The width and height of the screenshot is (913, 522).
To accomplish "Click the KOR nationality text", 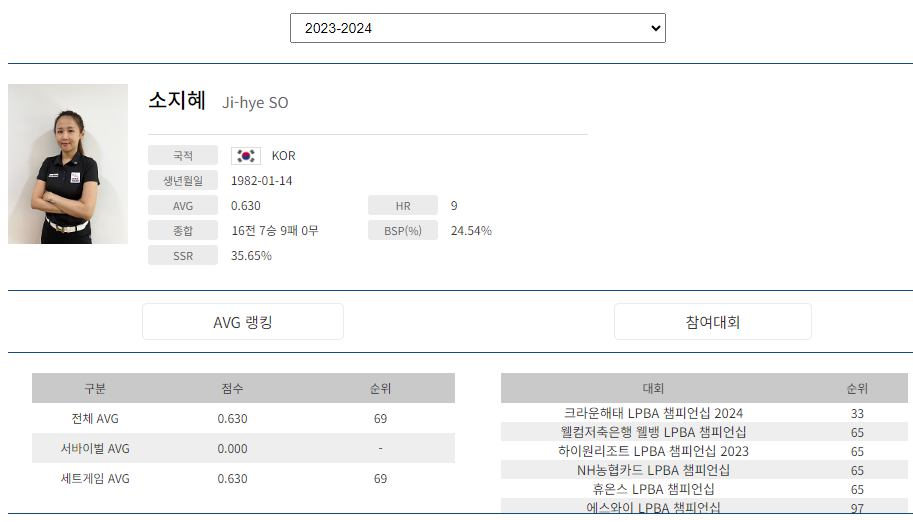I will pyautogui.click(x=284, y=156).
